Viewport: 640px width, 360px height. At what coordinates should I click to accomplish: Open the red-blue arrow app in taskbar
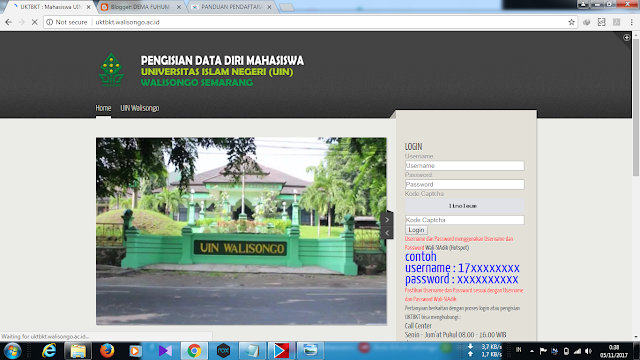pyautogui.click(x=281, y=351)
